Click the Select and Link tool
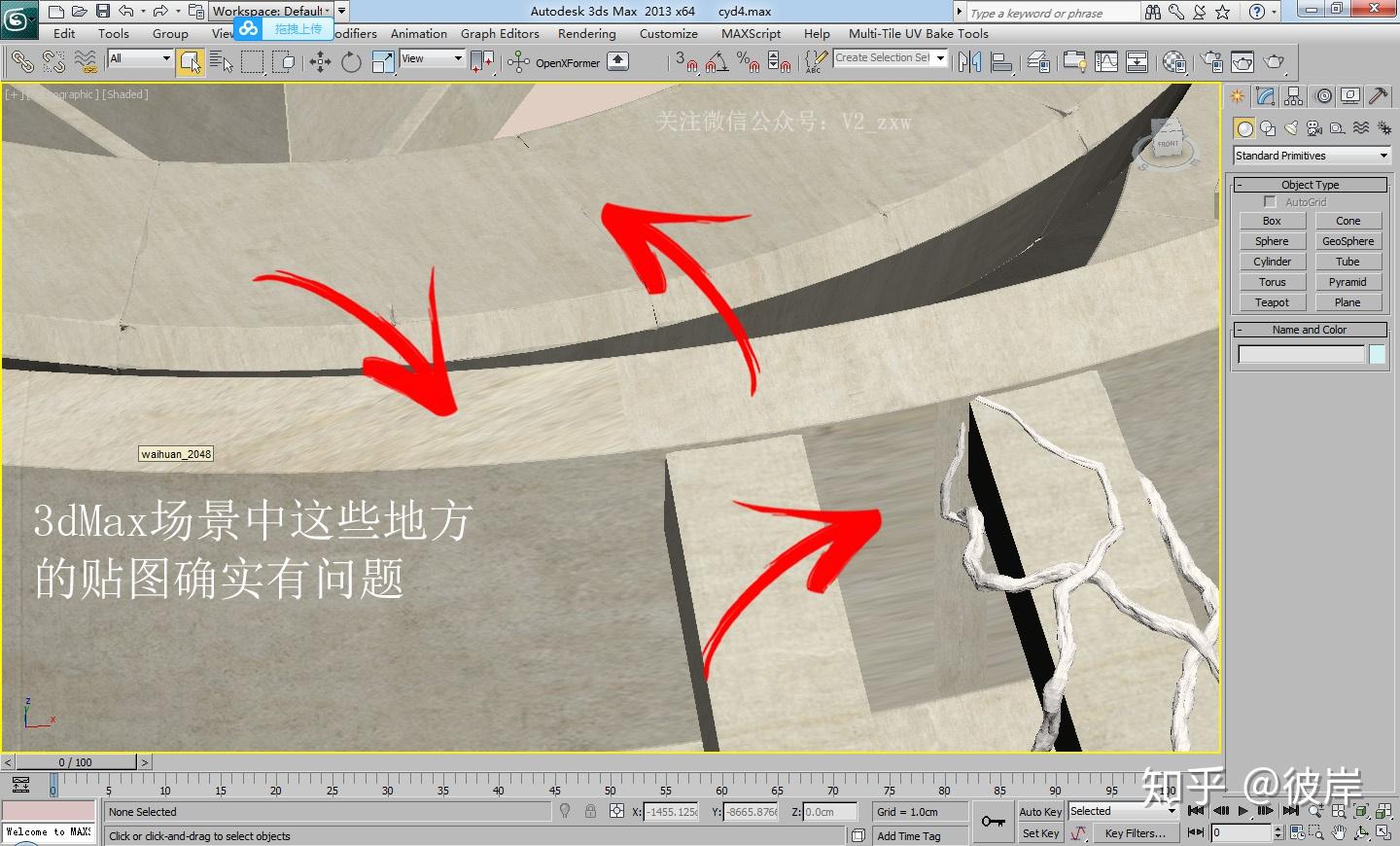 click(x=21, y=62)
